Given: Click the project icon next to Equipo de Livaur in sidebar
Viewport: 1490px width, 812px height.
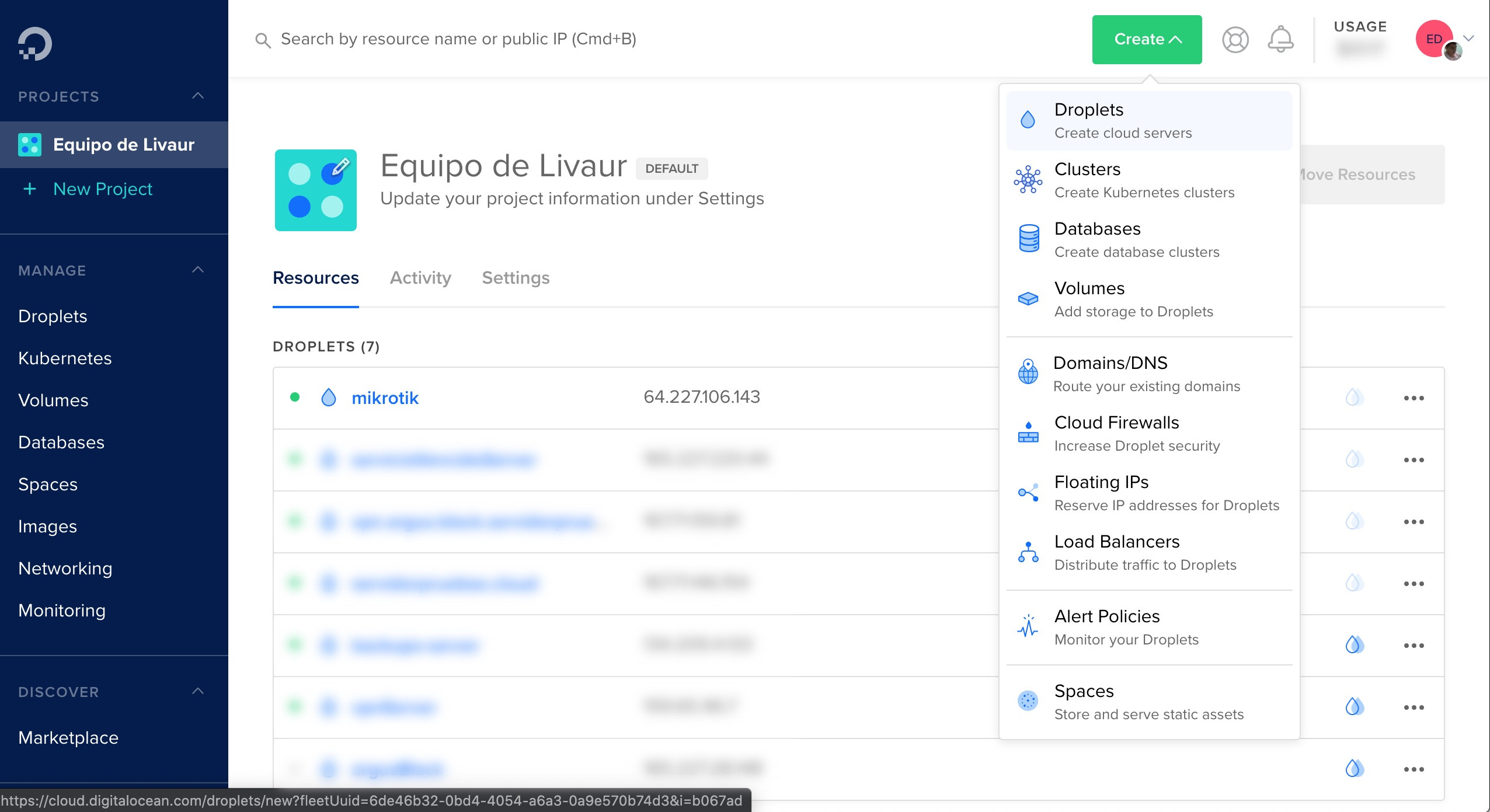Looking at the screenshot, I should pyautogui.click(x=30, y=145).
